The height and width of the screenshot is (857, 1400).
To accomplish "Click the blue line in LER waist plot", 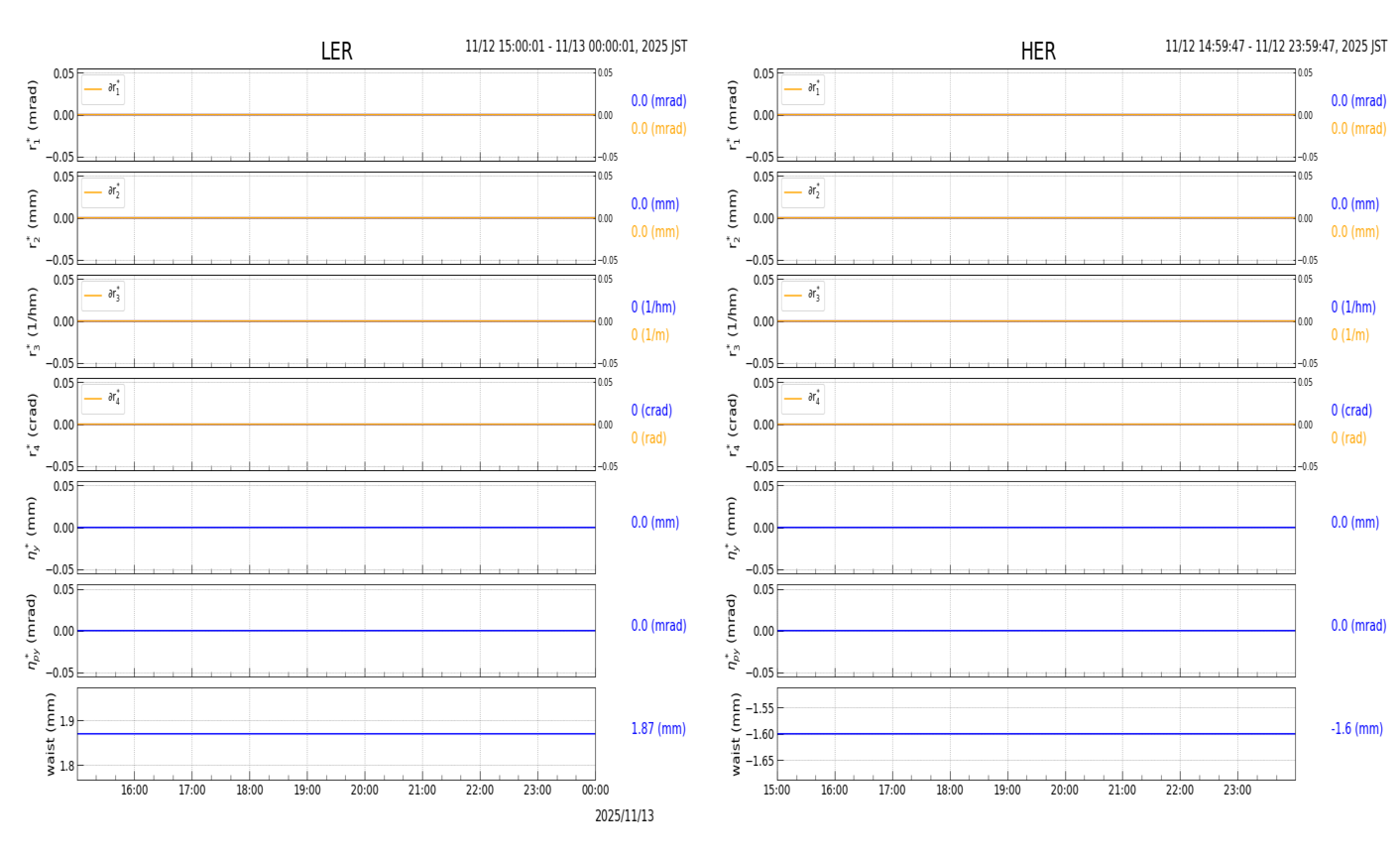I will pos(336,734).
